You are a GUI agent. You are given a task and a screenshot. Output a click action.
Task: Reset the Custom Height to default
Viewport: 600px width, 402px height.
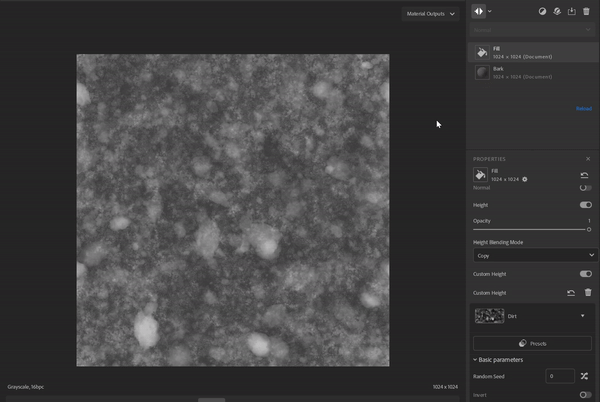pos(571,292)
